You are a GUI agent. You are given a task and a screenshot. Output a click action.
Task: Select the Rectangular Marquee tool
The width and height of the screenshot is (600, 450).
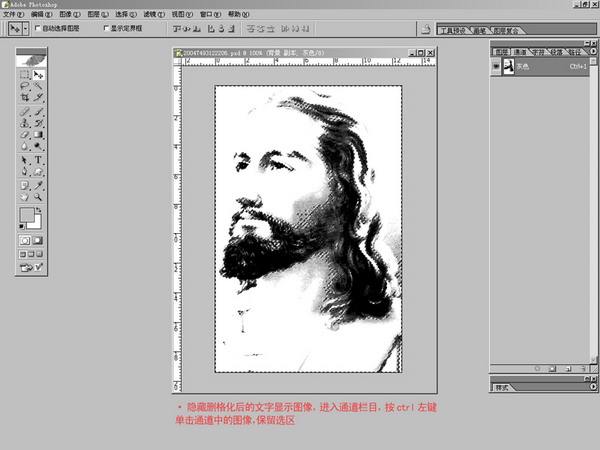[25, 74]
